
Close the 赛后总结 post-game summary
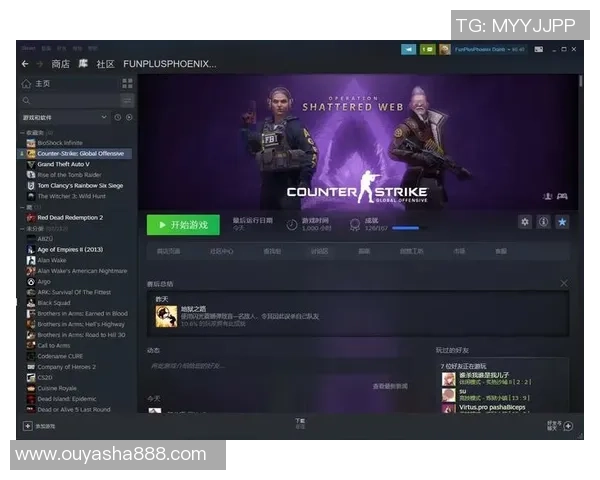click(x=564, y=283)
